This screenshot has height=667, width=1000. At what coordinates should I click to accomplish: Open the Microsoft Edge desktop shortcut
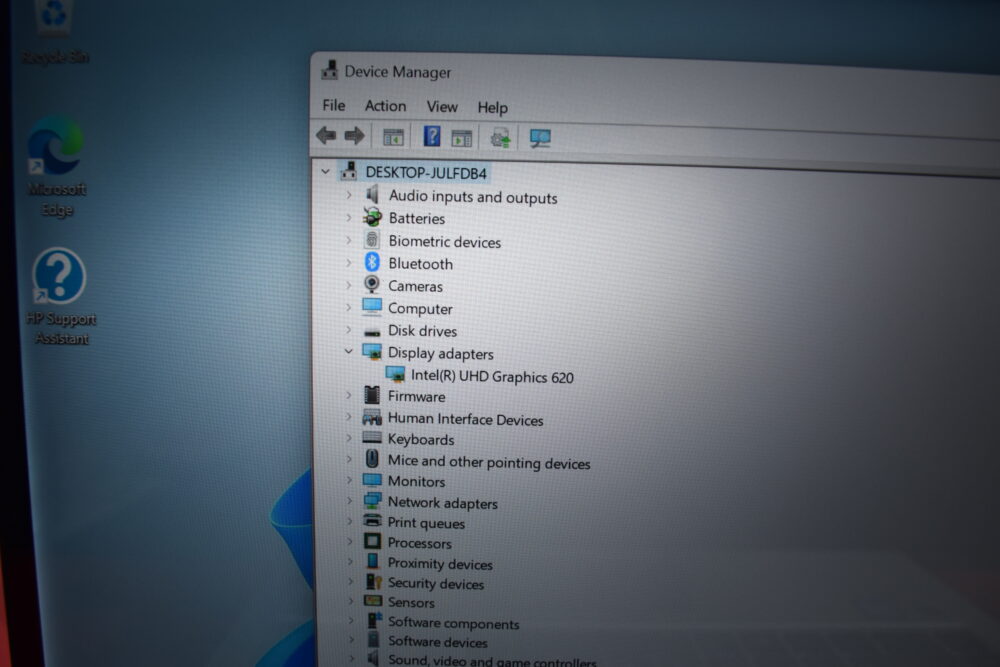coord(56,145)
